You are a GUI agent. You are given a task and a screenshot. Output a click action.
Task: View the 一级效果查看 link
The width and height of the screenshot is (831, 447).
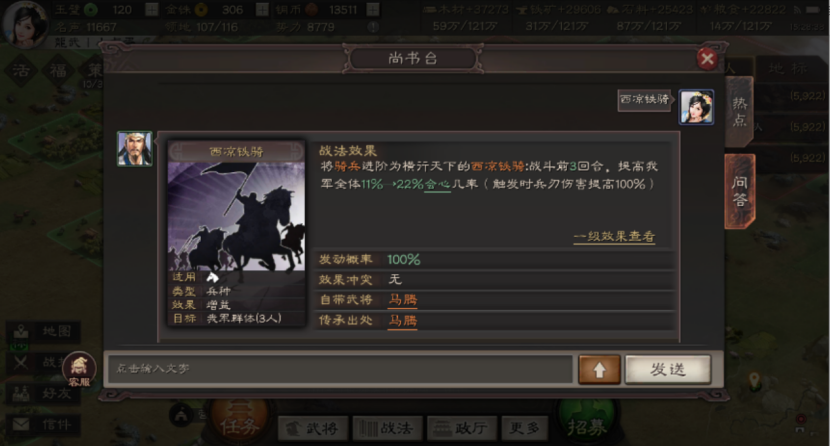614,236
